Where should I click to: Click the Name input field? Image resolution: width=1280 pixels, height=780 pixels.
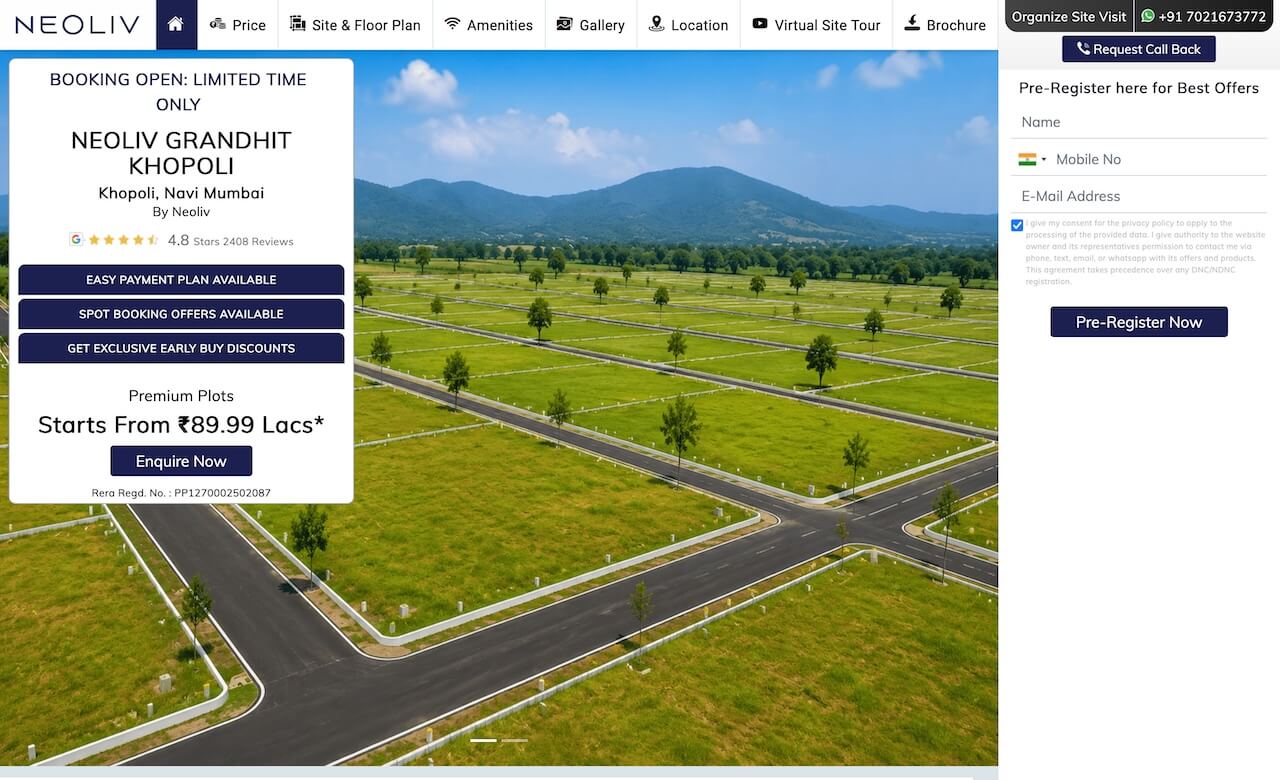click(x=1139, y=122)
